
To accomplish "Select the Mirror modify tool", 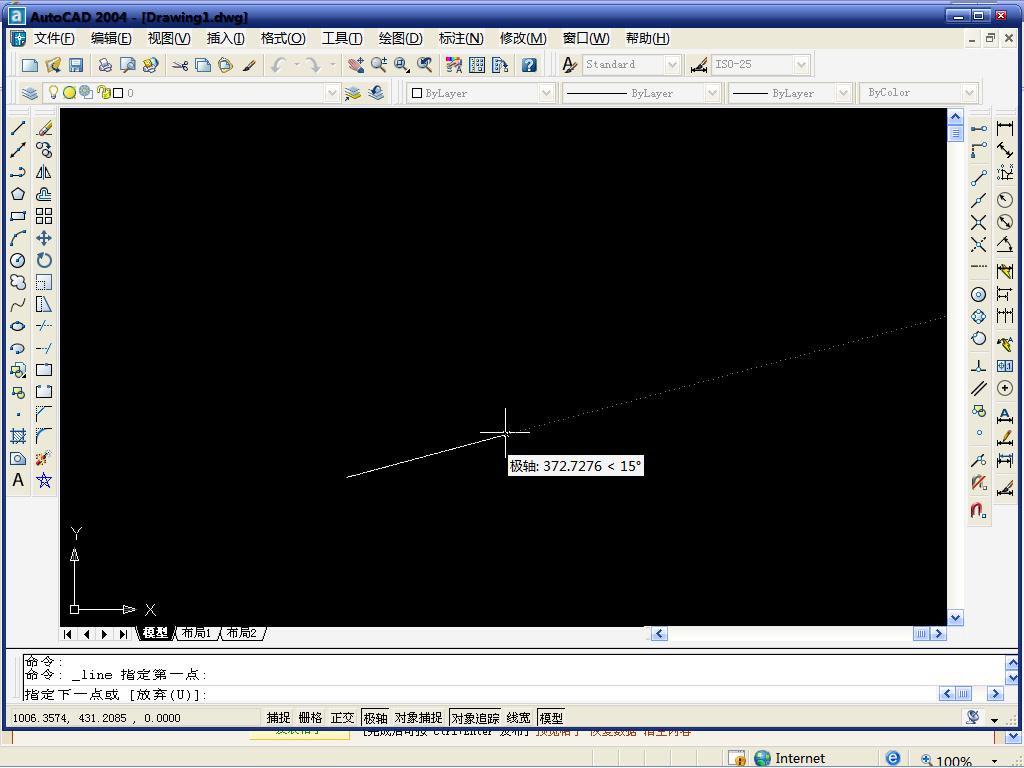I will tap(44, 172).
